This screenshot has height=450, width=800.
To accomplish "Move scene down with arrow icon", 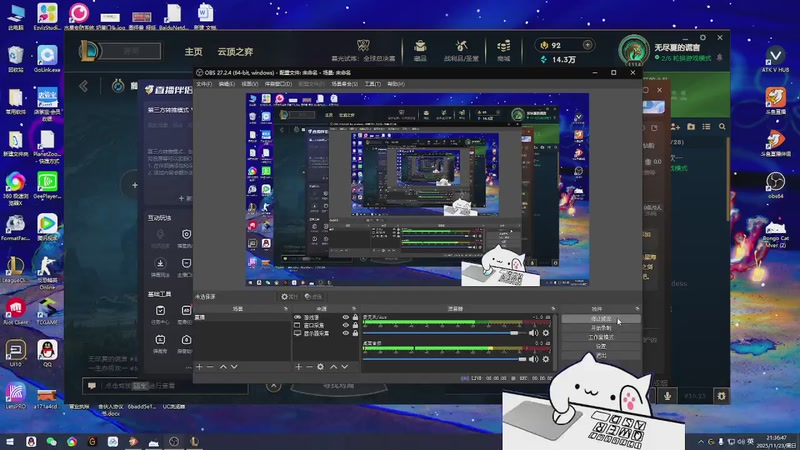I will point(234,367).
